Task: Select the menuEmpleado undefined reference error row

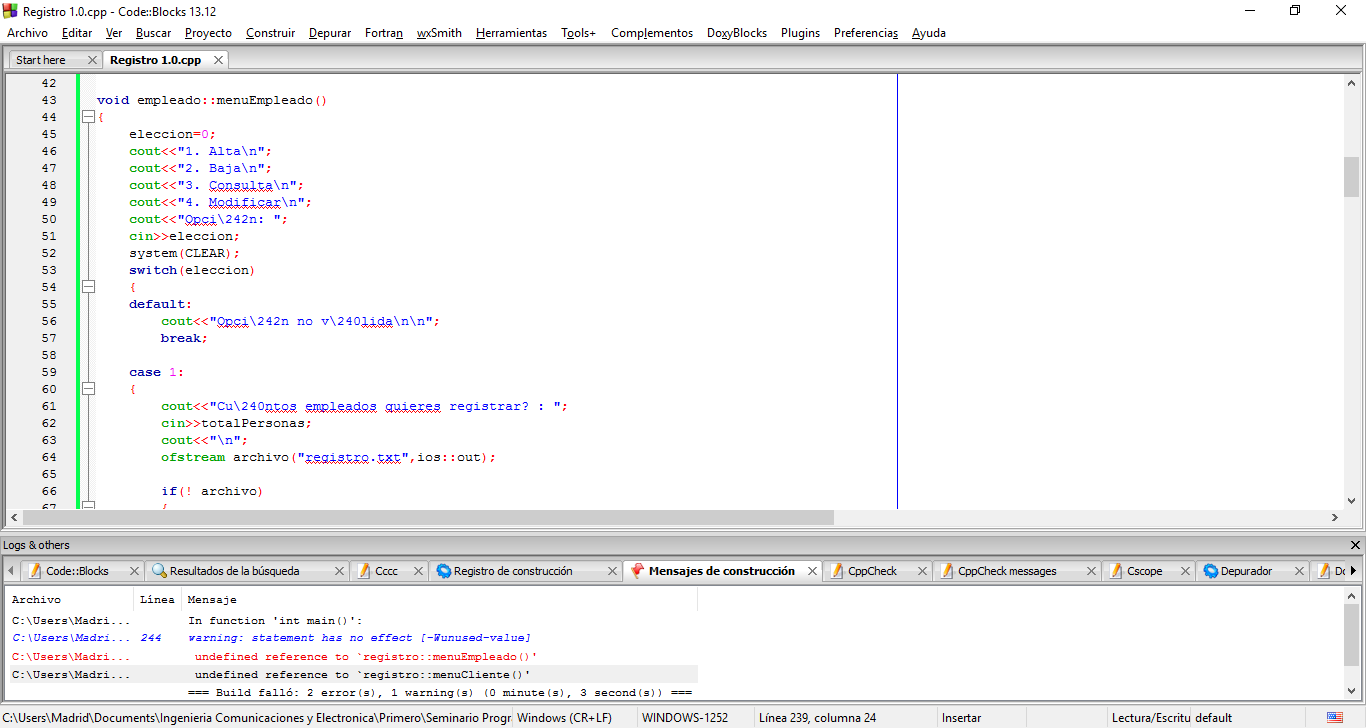Action: [x=352, y=657]
